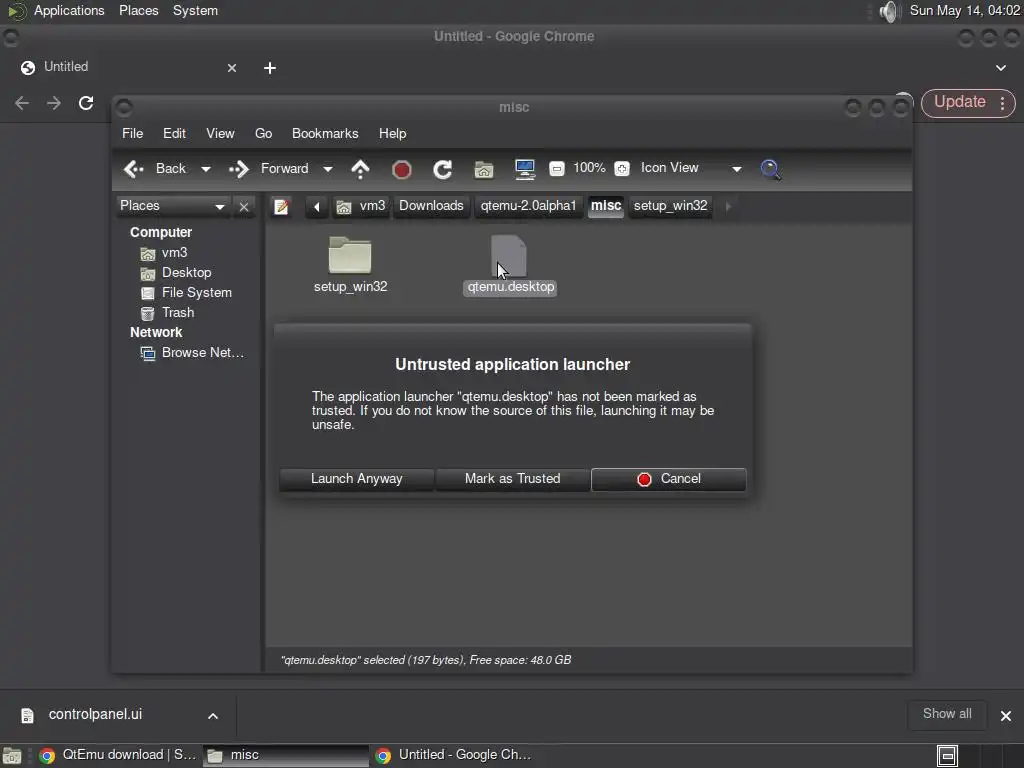Screen dimensions: 1024x768
Task: Open the Applications menu in top panel
Action: pos(69,10)
